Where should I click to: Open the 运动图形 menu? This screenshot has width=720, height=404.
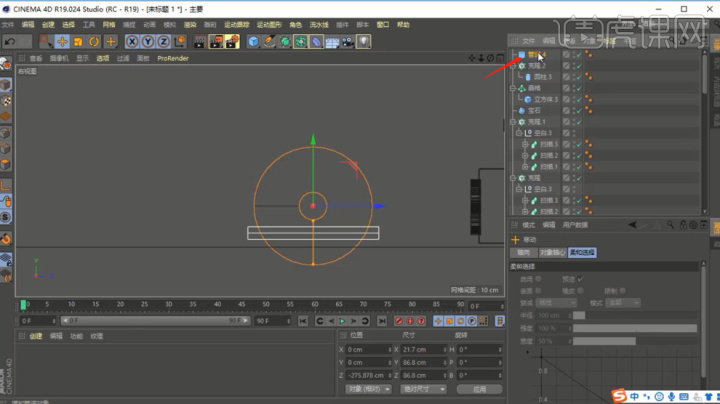269,24
